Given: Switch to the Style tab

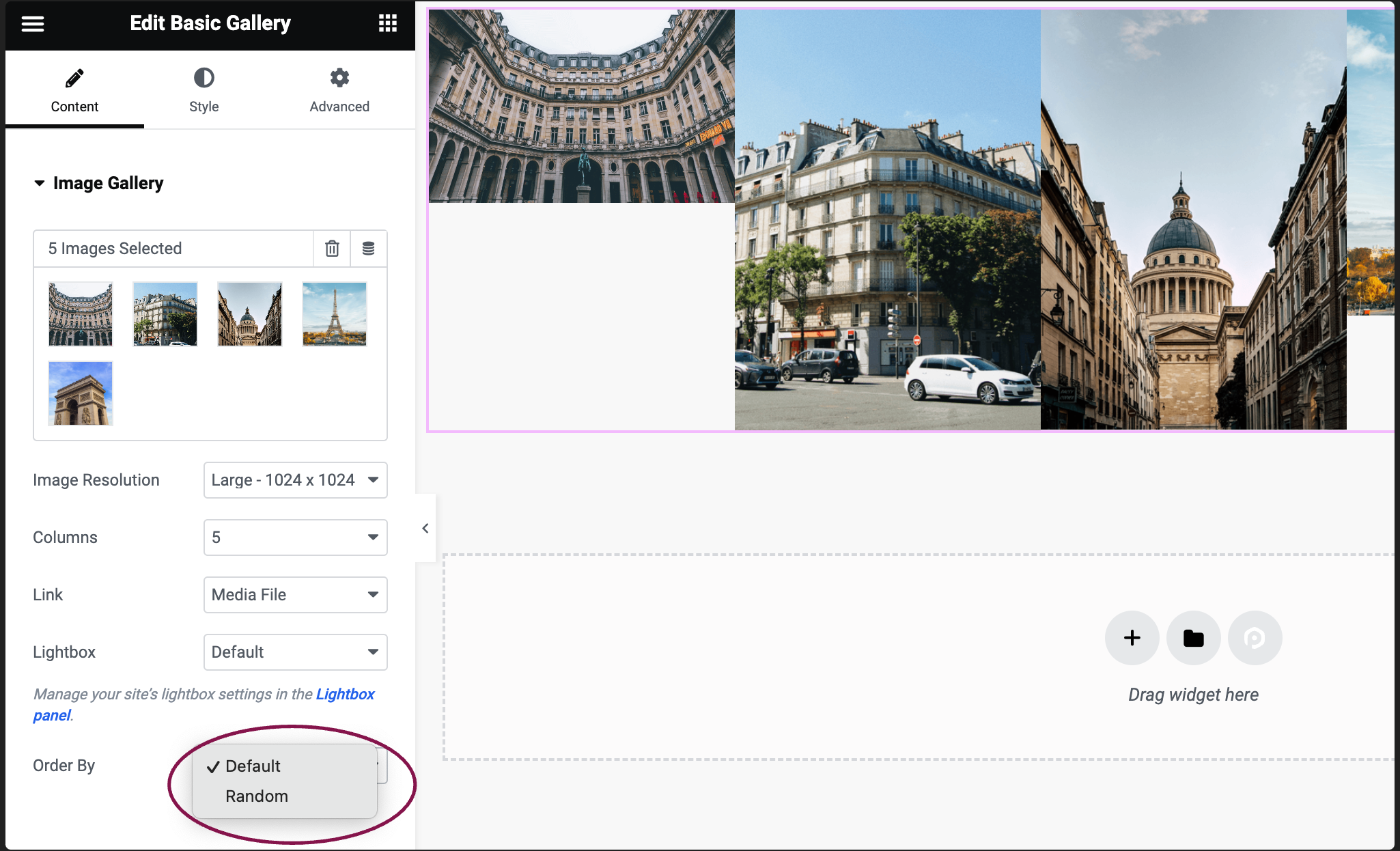Looking at the screenshot, I should [205, 90].
